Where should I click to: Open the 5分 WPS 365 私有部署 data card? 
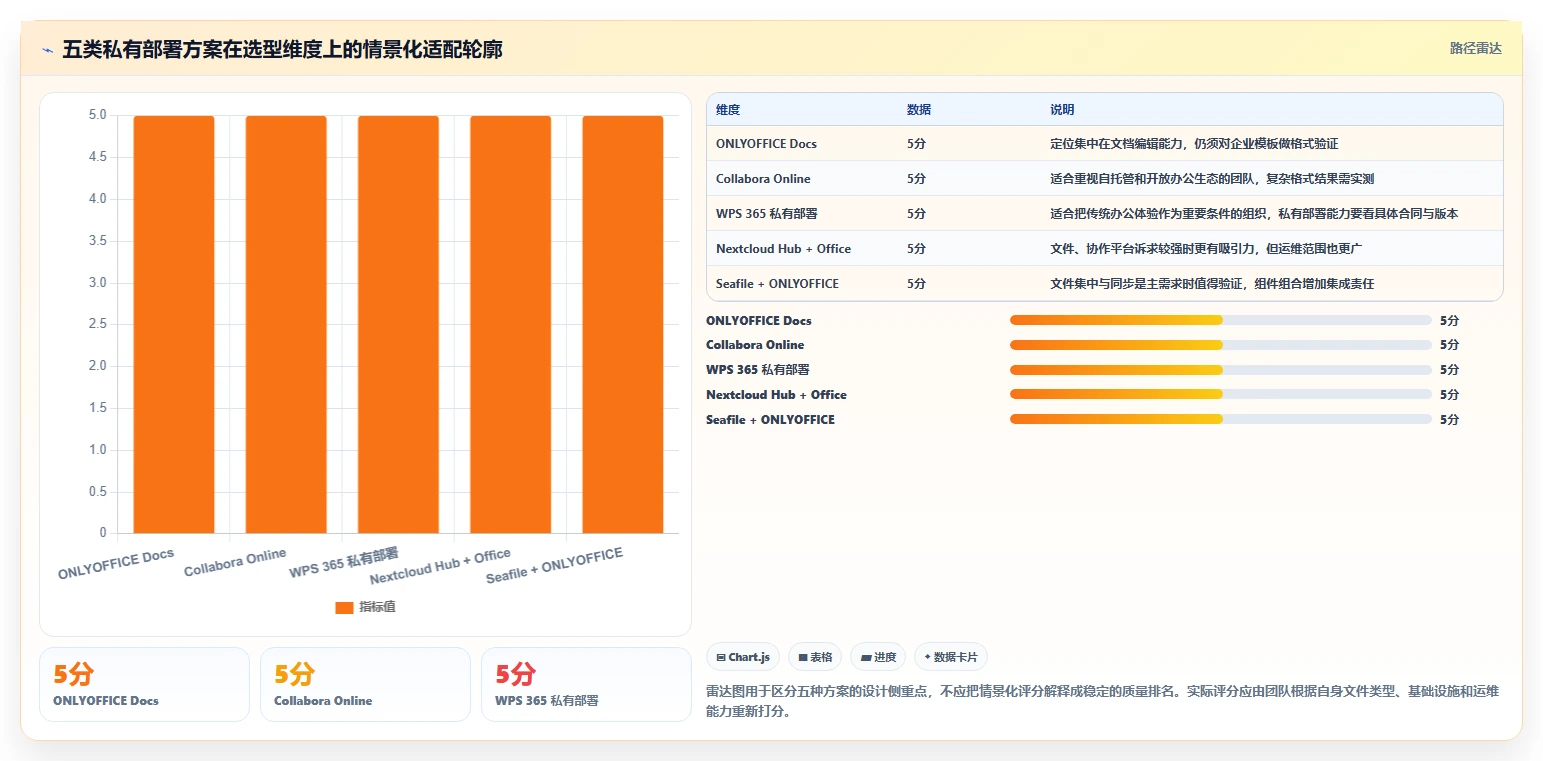[x=586, y=684]
